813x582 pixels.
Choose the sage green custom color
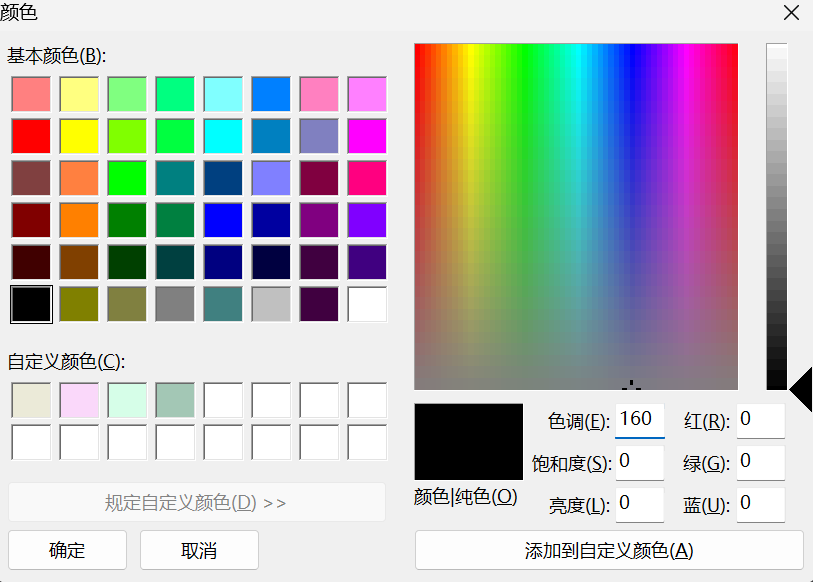tap(174, 400)
